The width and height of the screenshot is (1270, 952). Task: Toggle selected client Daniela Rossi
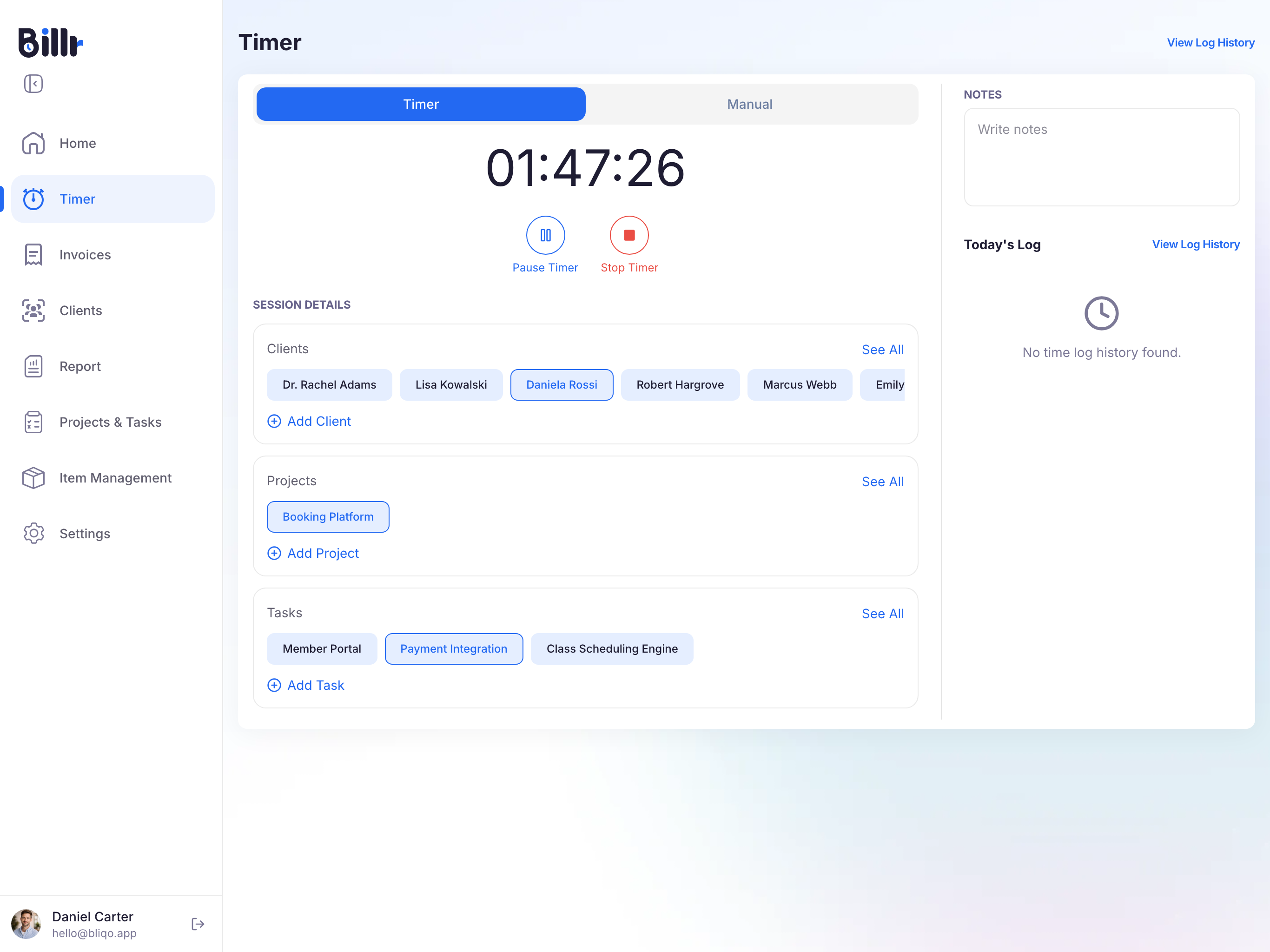pos(562,385)
